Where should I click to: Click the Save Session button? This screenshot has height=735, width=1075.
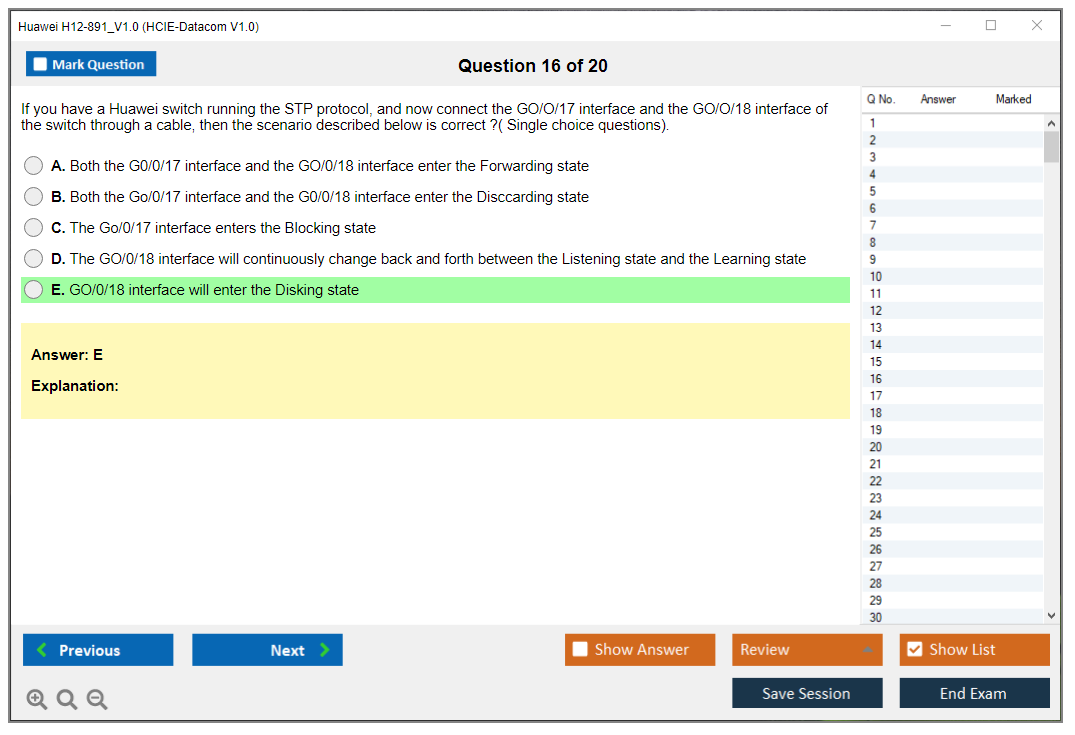coord(807,693)
